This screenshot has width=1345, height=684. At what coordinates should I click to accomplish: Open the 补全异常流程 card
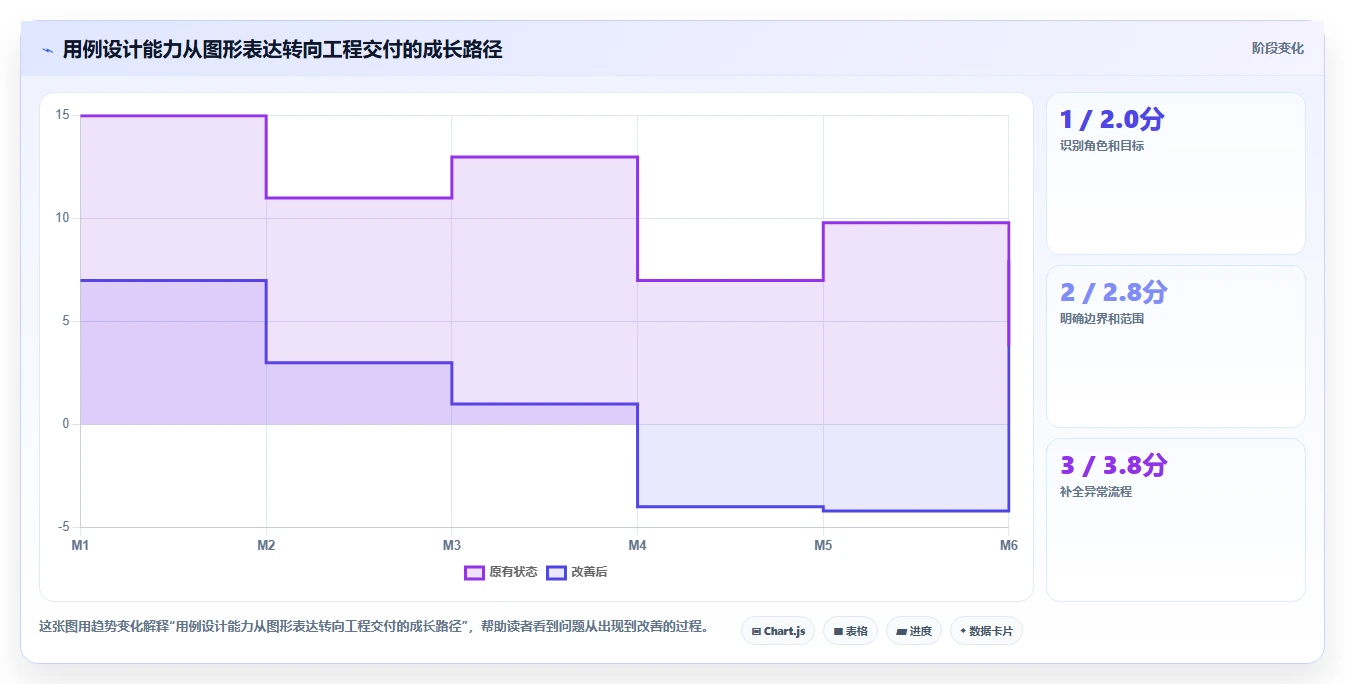pos(1176,520)
